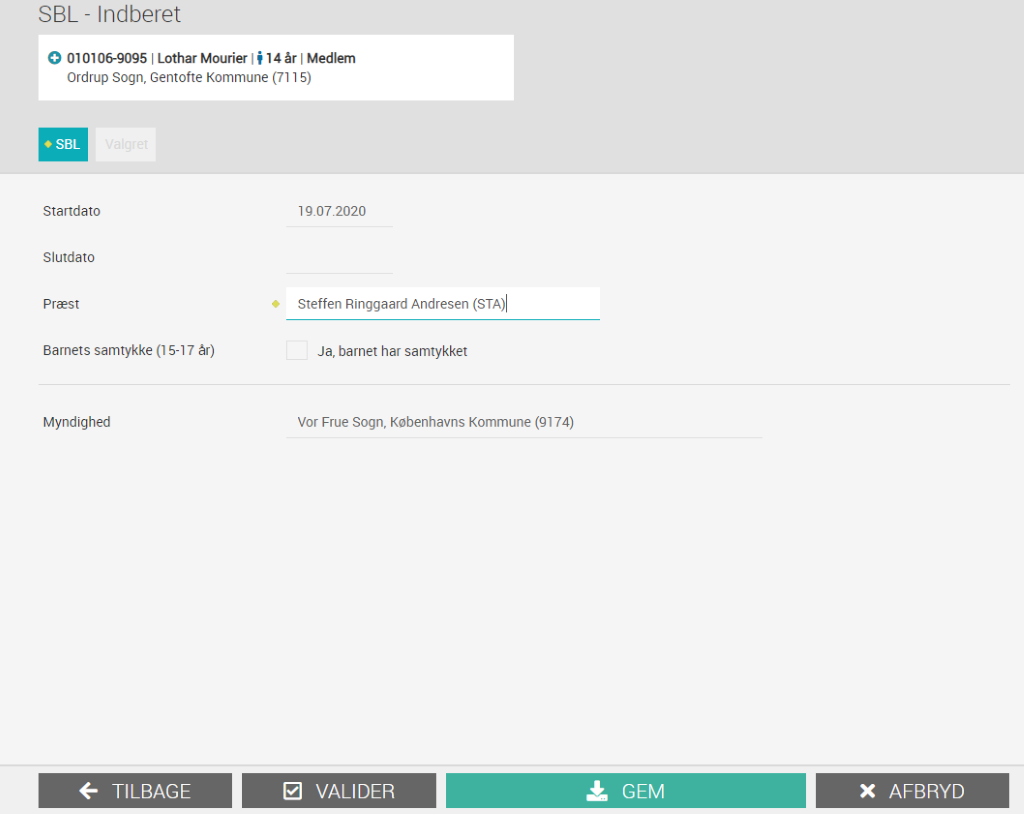Click the Myndighed field

click(x=524, y=422)
